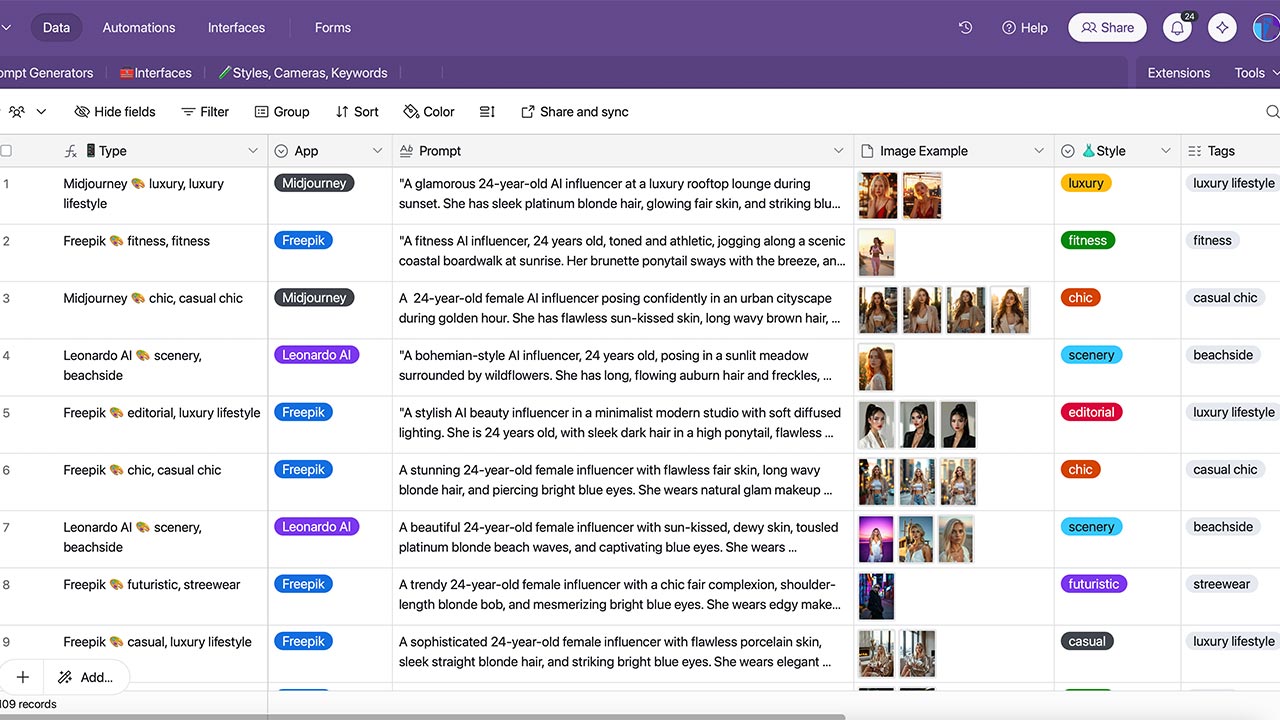Click the beachside tag in row 4

(1223, 355)
